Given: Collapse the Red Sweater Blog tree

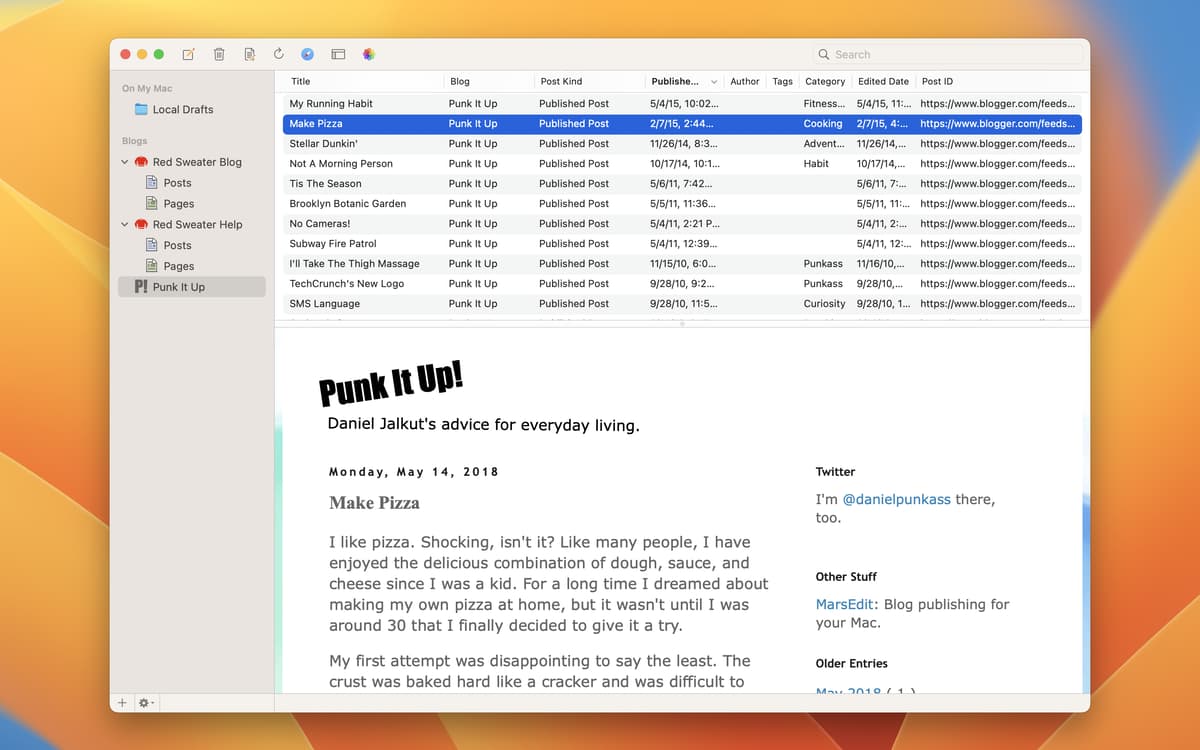Looking at the screenshot, I should (125, 162).
